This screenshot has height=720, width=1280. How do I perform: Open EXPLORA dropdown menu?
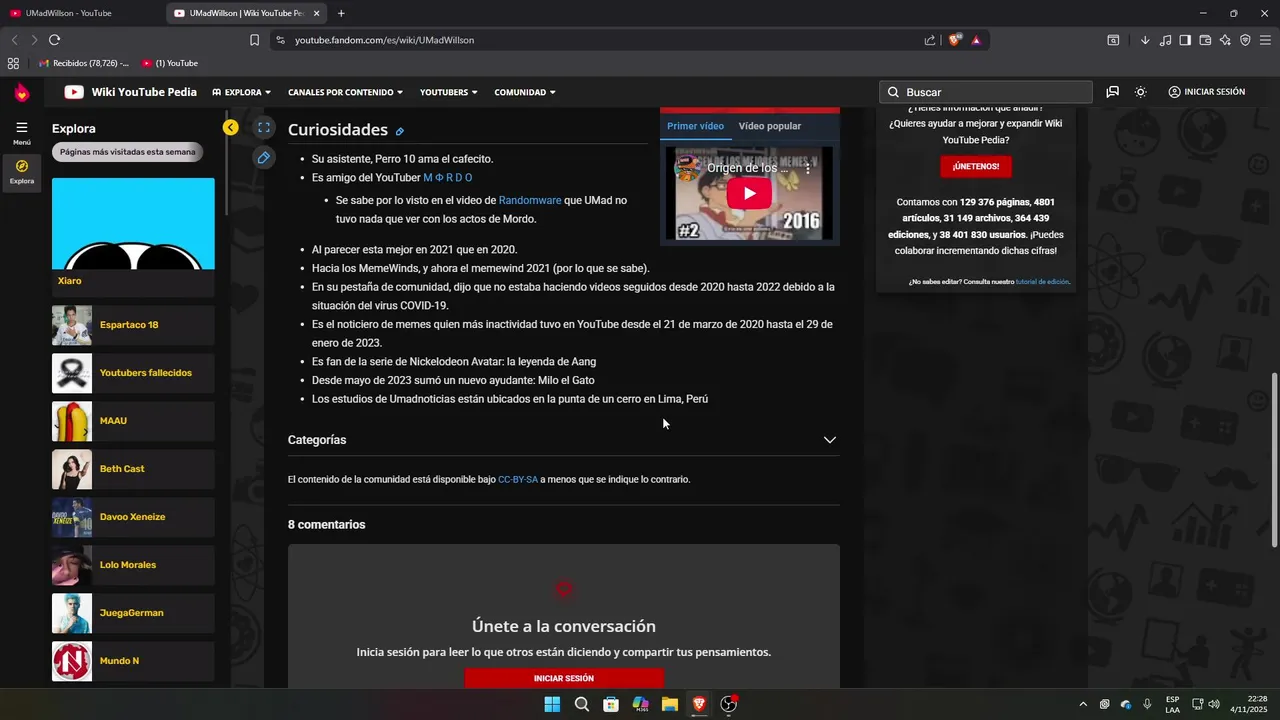coord(241,92)
